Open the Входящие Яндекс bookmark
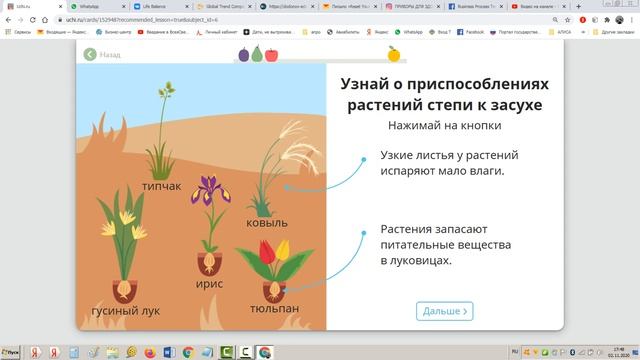This screenshot has height=360, width=640. [62, 32]
